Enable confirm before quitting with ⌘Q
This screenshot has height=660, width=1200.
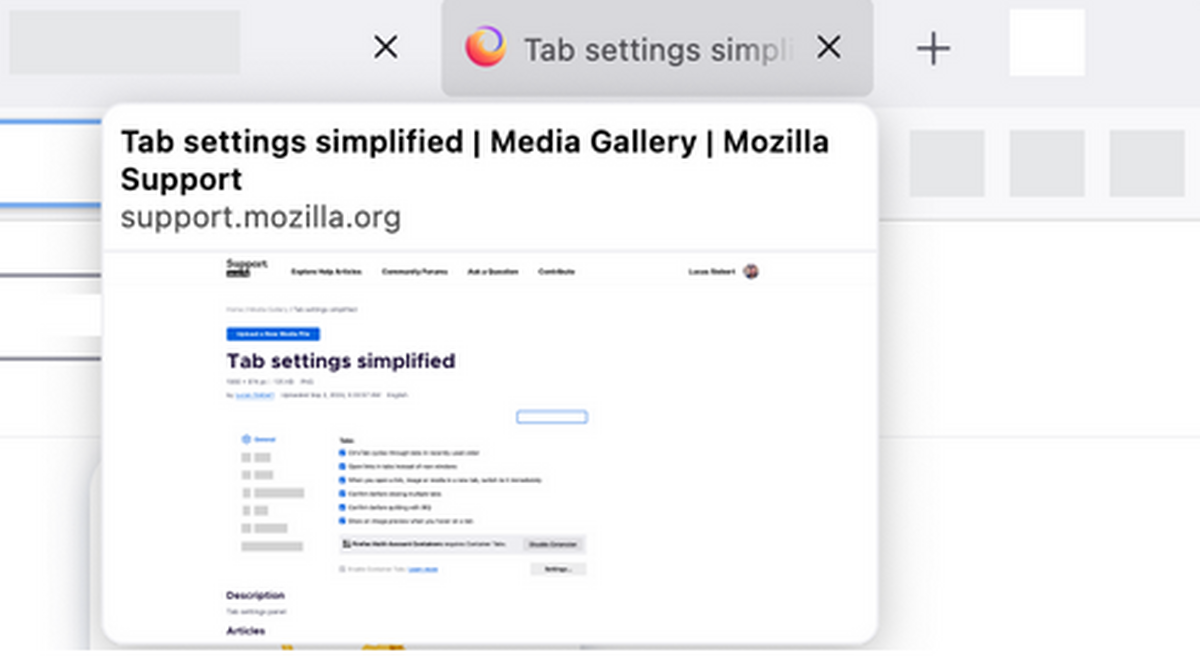pyautogui.click(x=342, y=508)
